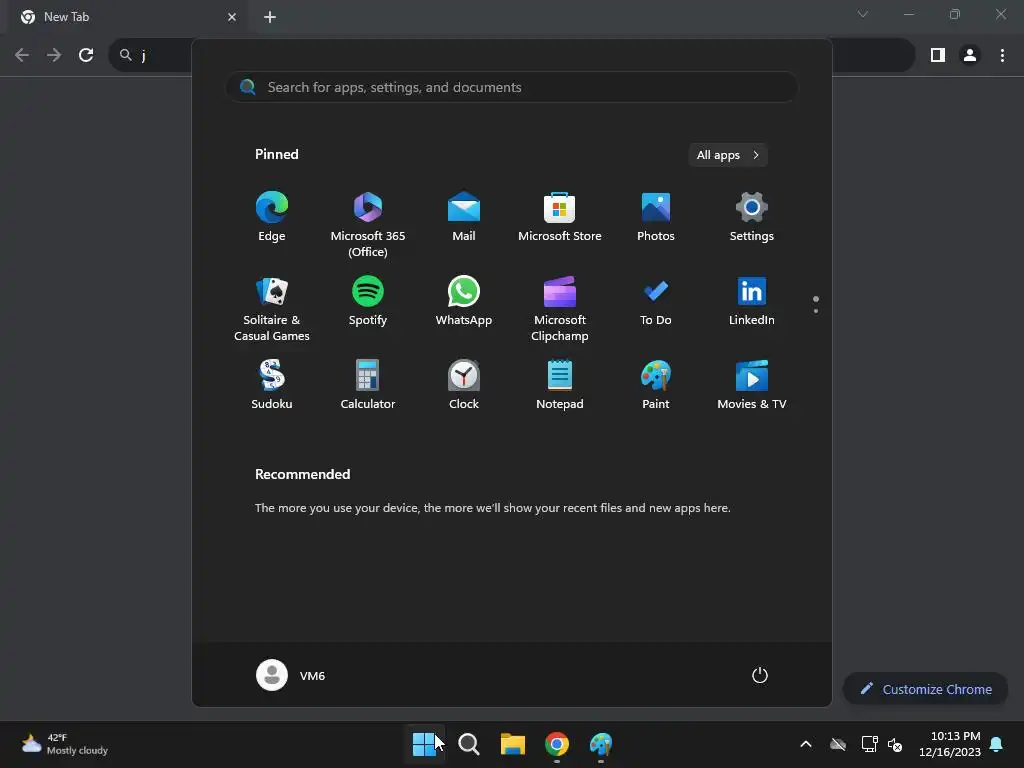Show hidden system tray icons

(x=806, y=744)
